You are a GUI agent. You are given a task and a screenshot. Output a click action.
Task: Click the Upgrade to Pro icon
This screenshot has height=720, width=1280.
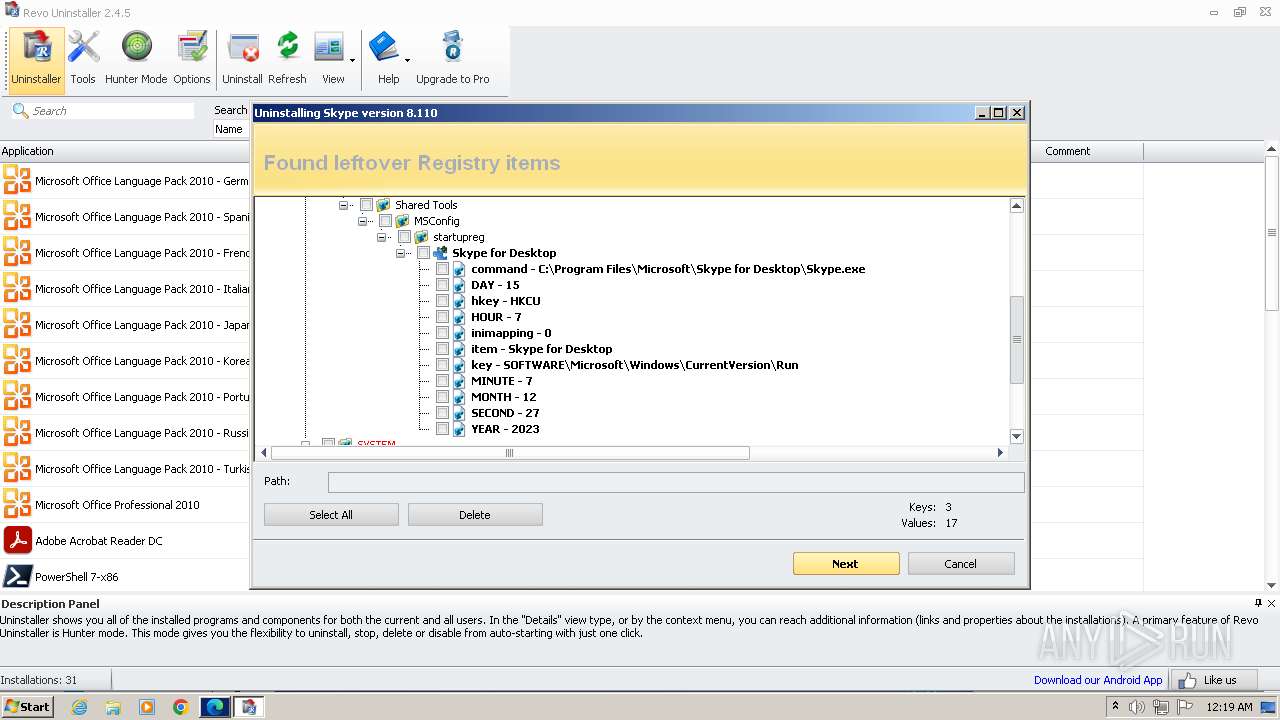point(452,58)
